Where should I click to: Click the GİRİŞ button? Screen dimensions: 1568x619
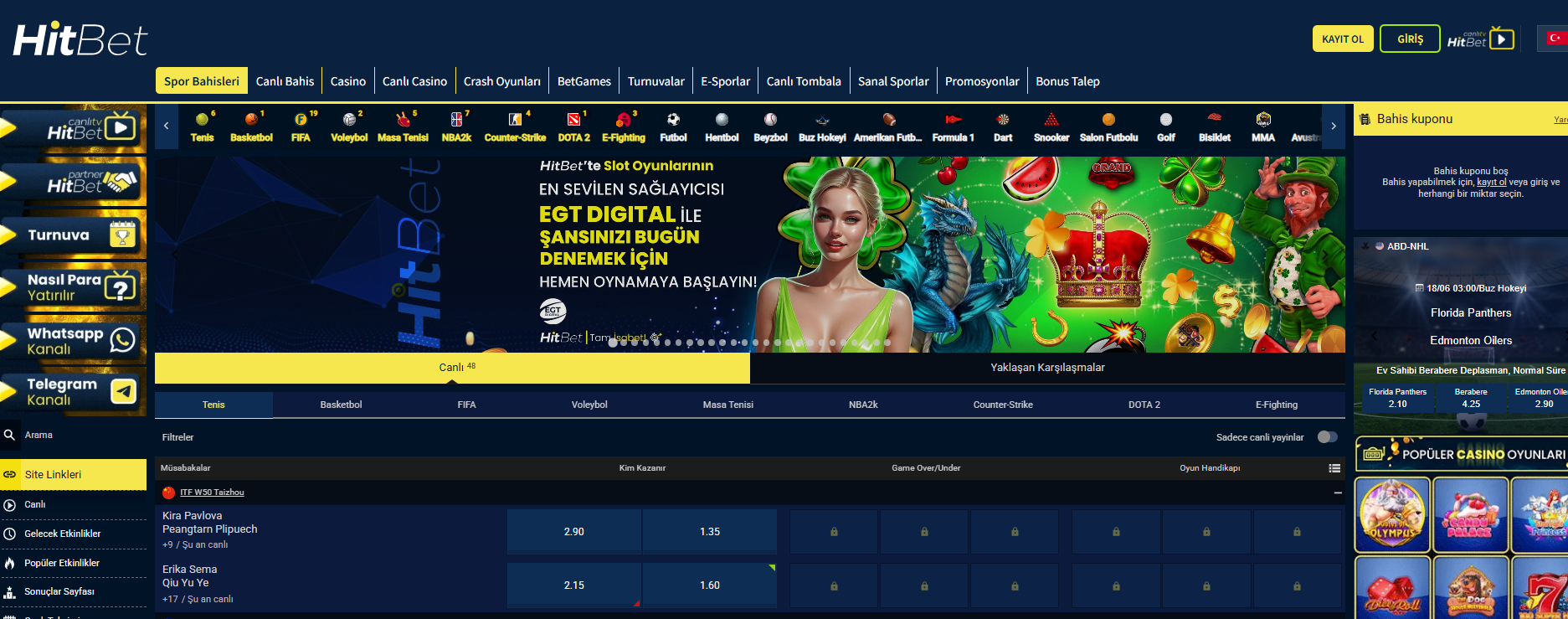click(1411, 39)
